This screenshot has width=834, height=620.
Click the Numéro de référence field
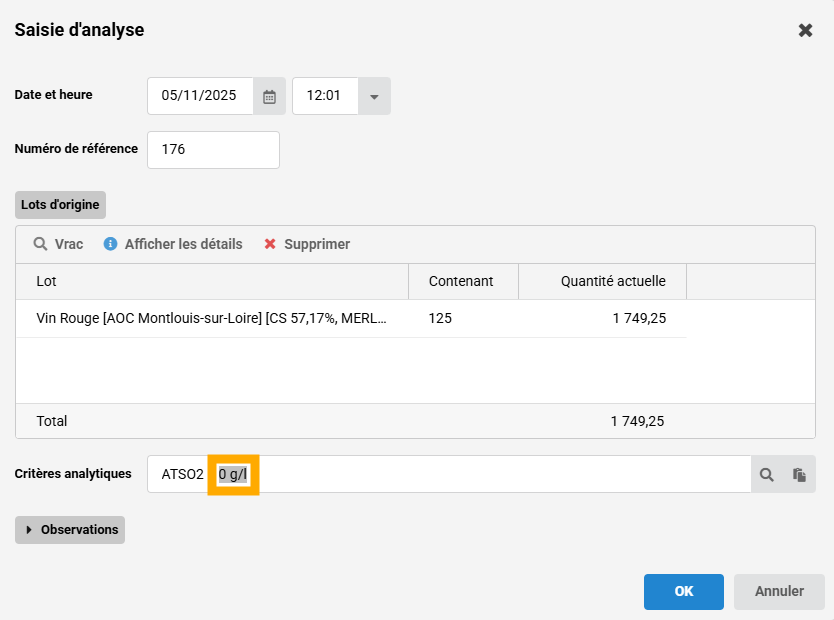click(x=213, y=150)
